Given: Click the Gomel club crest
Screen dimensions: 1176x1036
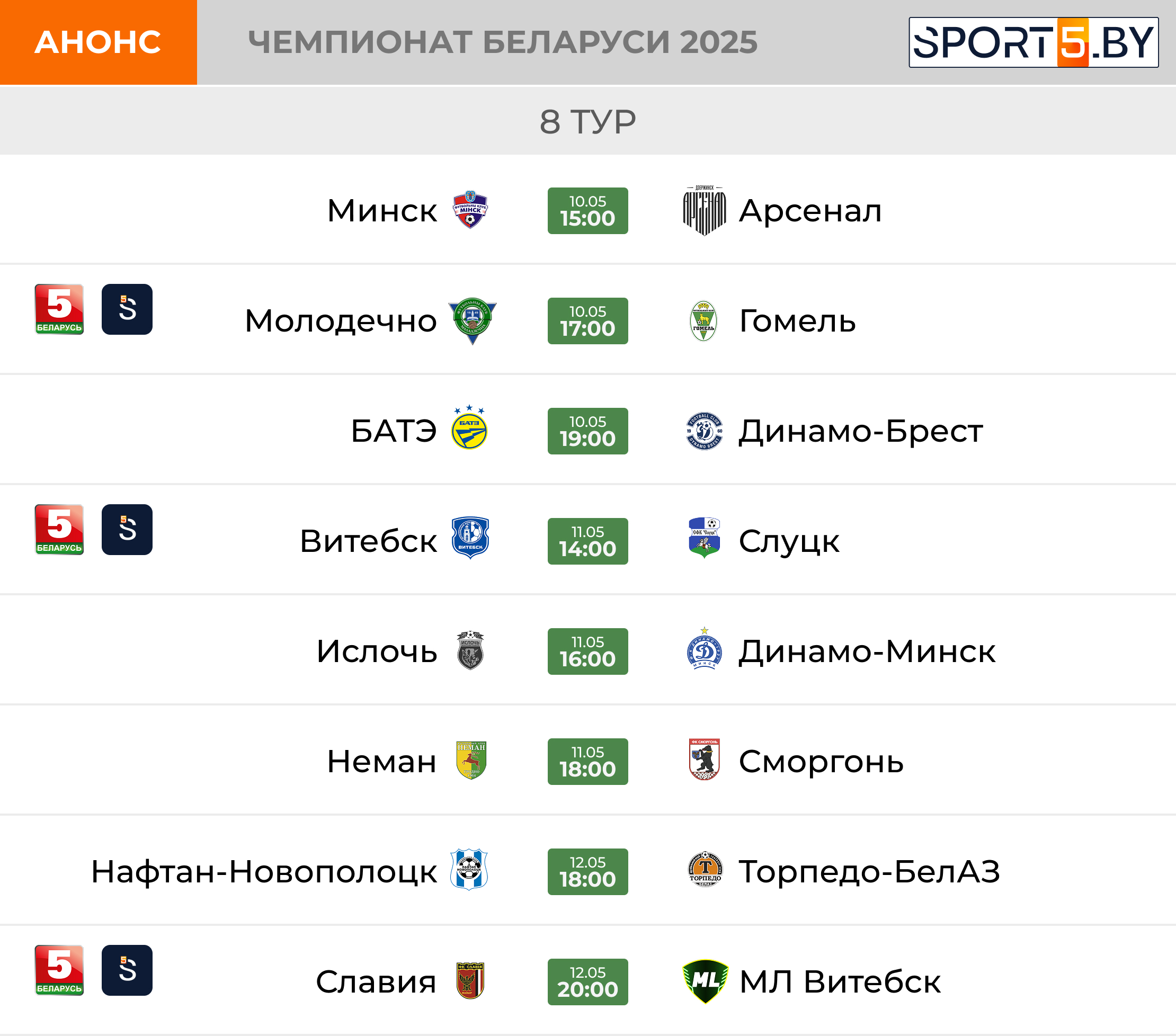Looking at the screenshot, I should tap(703, 321).
